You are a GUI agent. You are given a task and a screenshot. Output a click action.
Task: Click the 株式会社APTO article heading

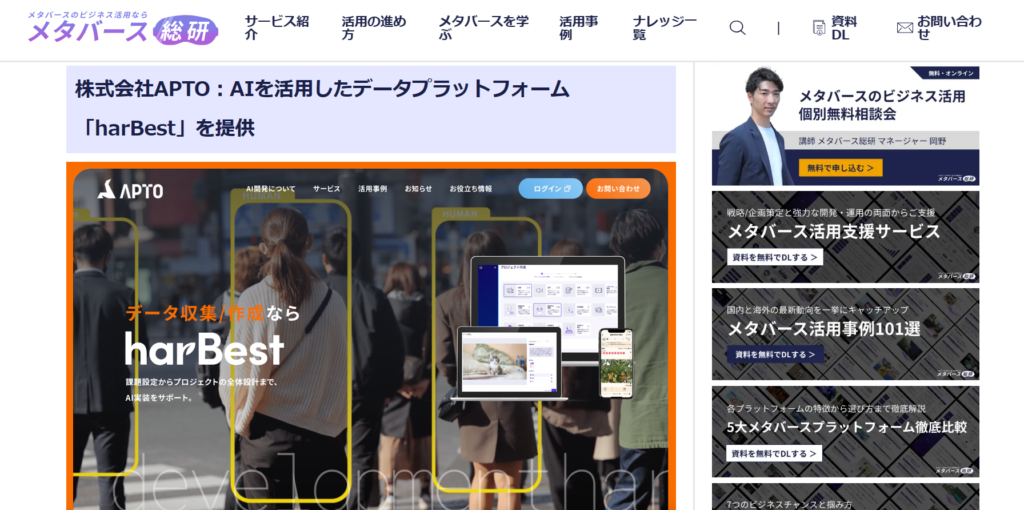click(x=371, y=109)
